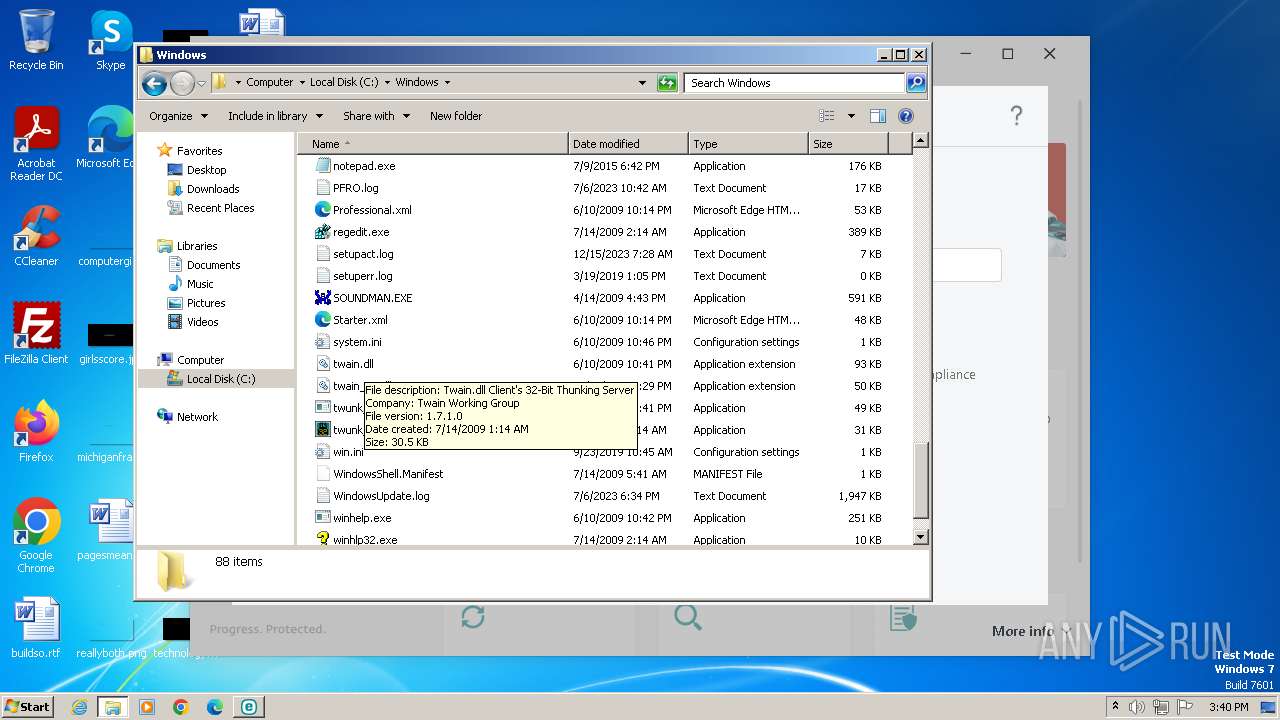Select Desktop under Favorites
Image resolution: width=1280 pixels, height=720 pixels.
206,170
